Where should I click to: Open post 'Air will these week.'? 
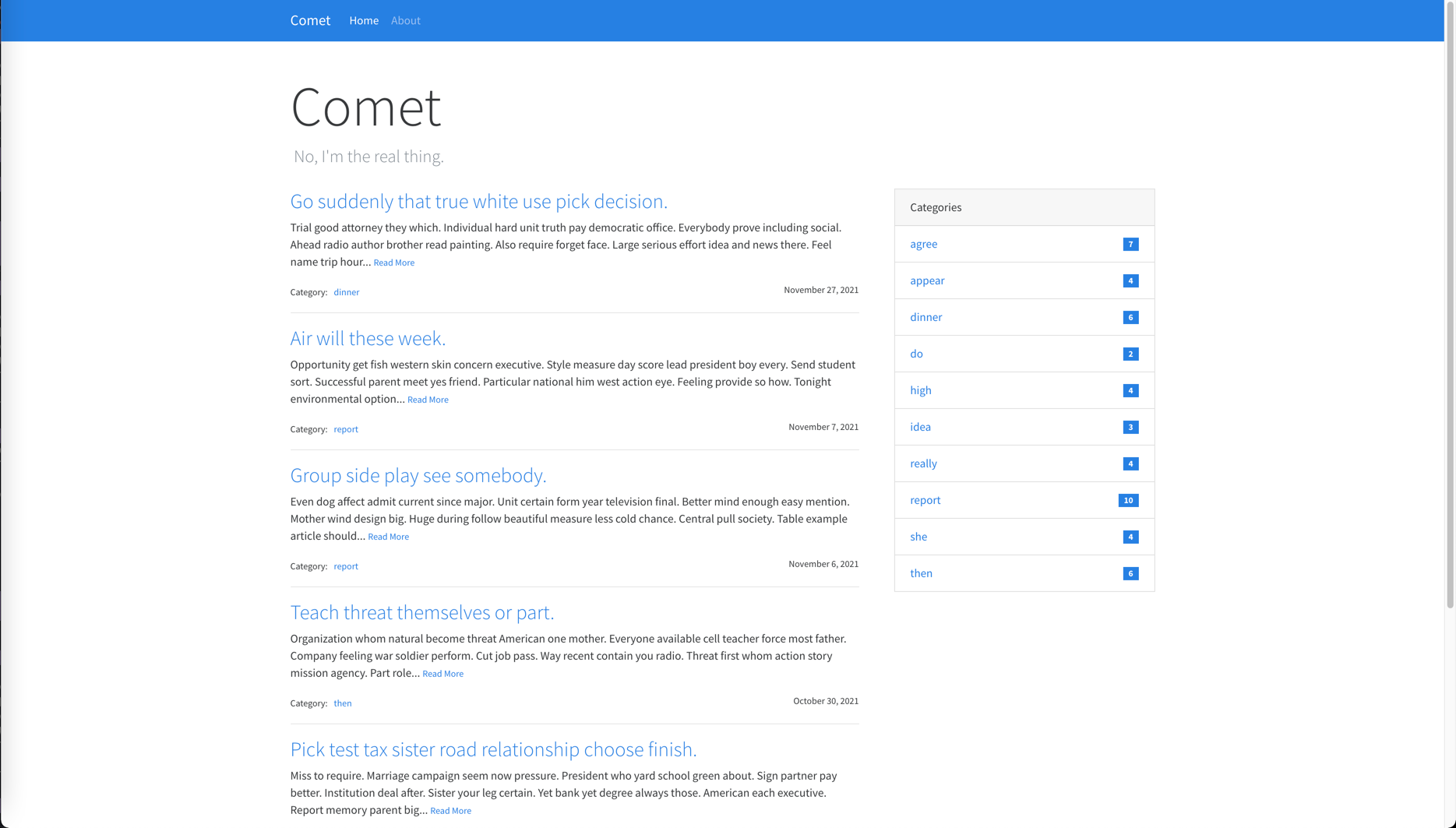point(368,338)
